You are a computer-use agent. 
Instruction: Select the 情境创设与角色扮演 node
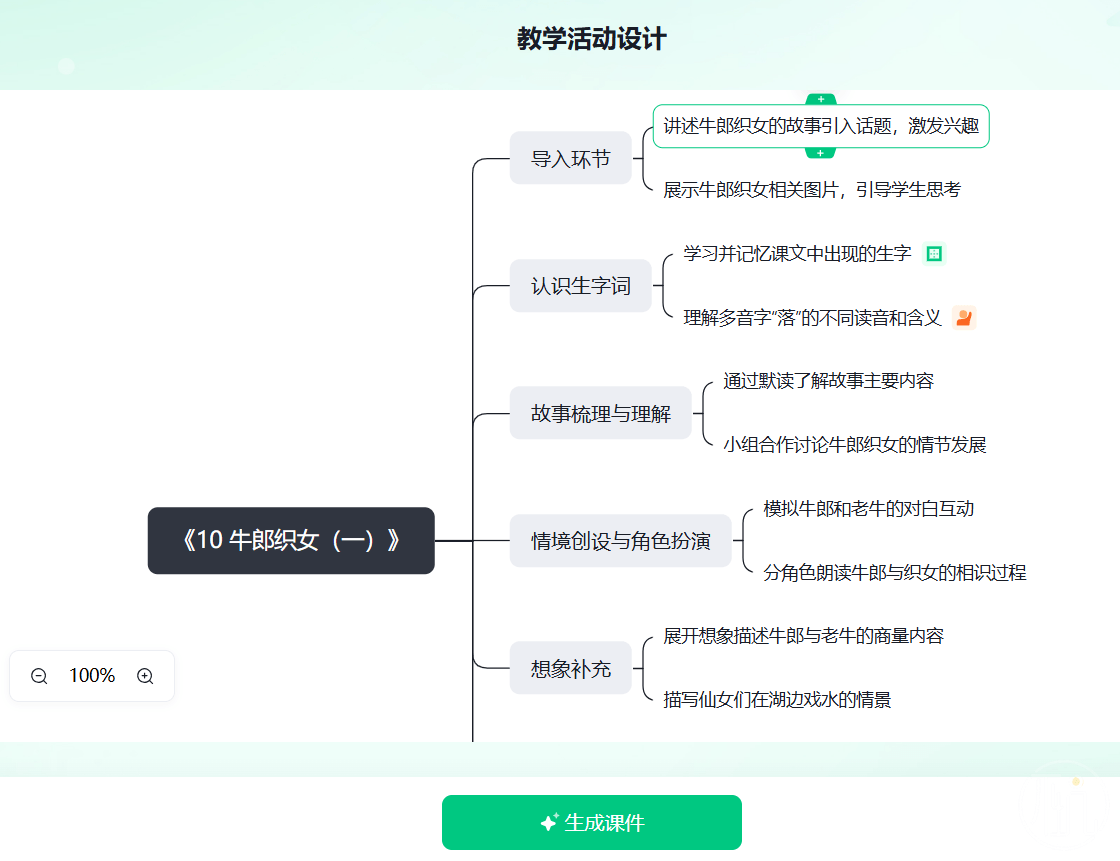[621, 541]
